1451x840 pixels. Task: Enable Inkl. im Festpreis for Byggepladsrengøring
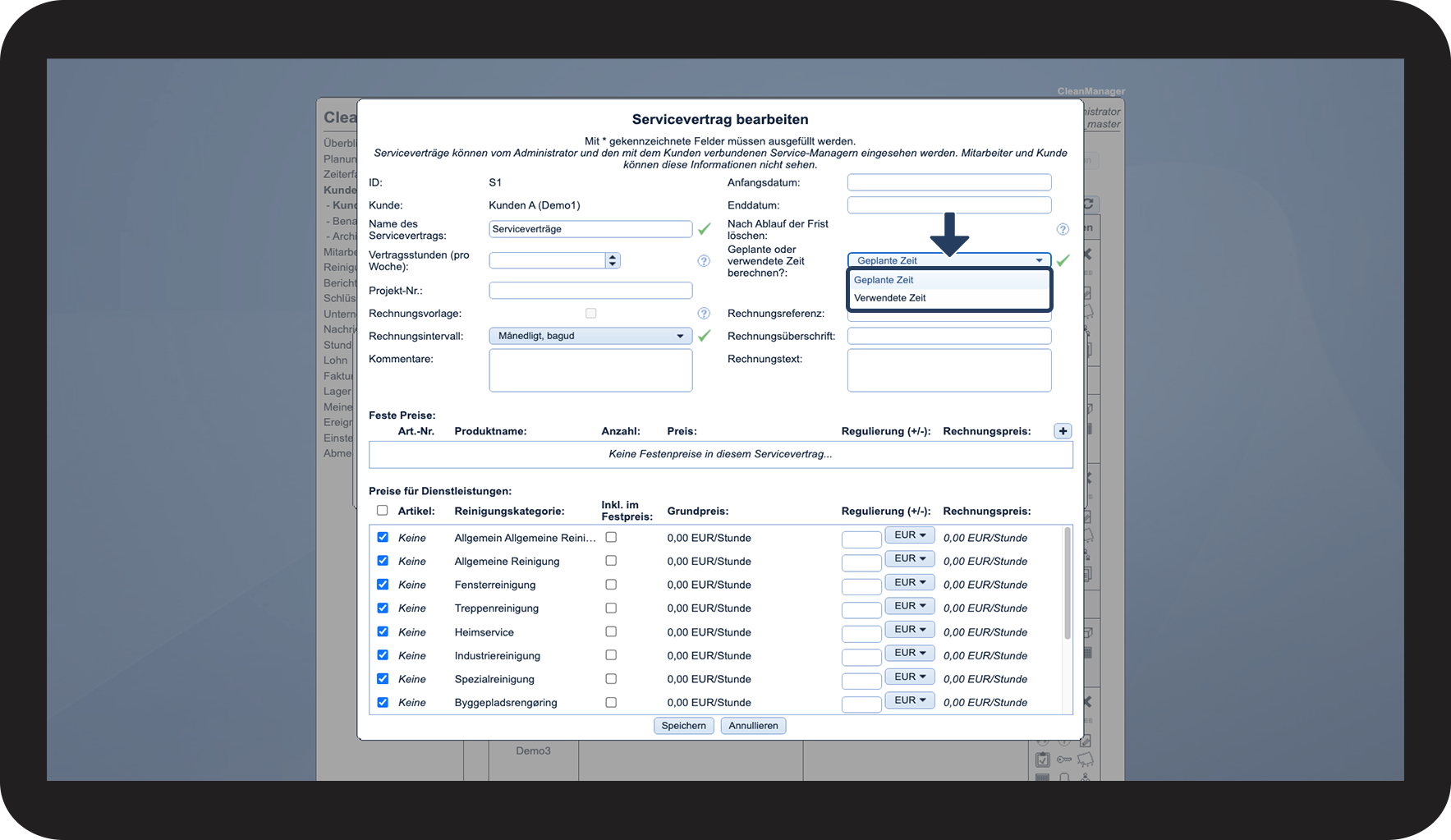(611, 702)
